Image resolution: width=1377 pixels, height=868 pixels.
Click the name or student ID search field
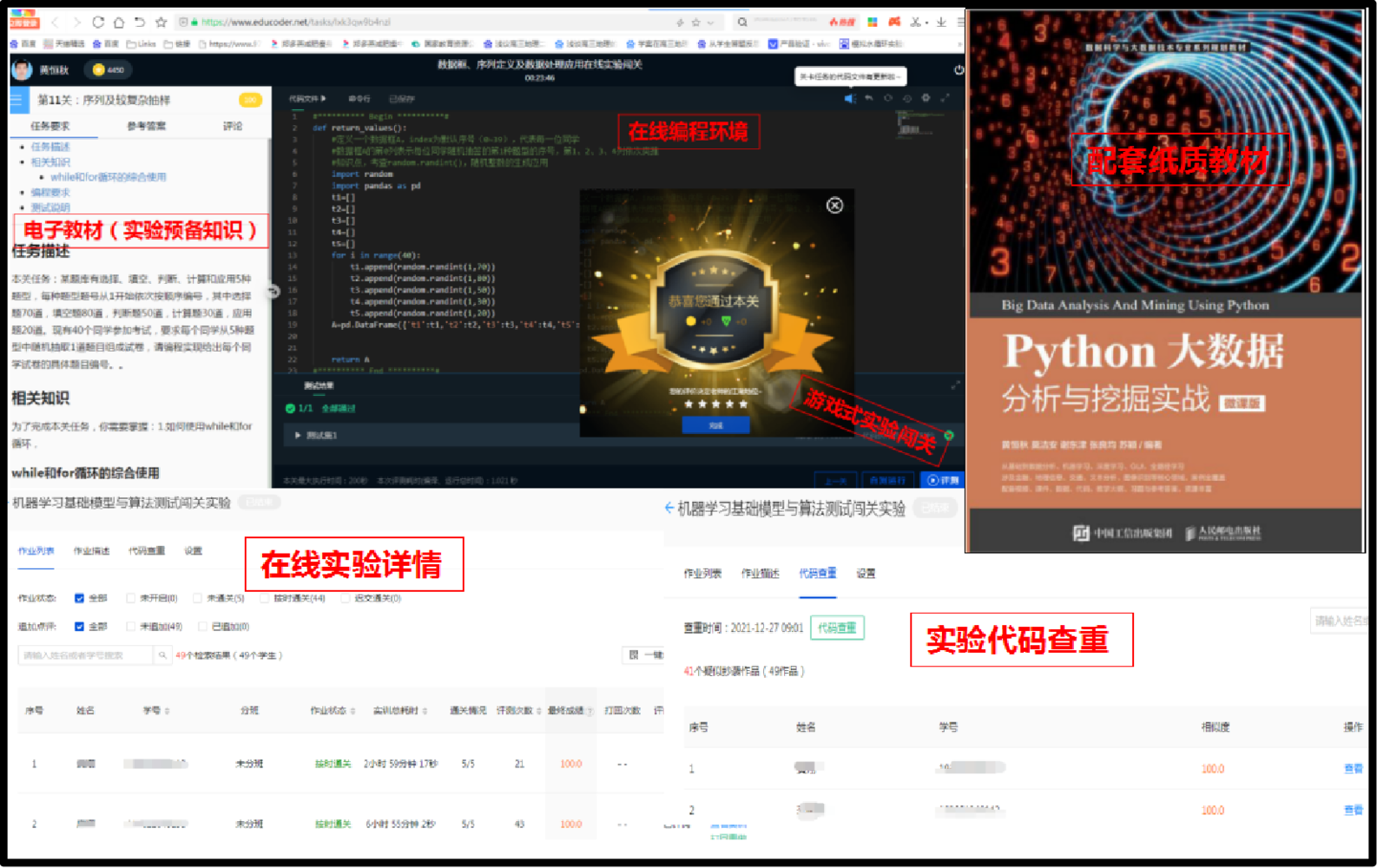point(85,655)
